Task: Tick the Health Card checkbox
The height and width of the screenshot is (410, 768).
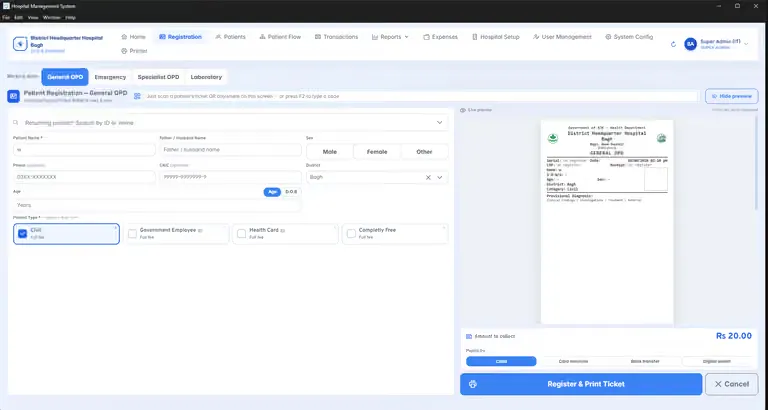Action: (241, 234)
